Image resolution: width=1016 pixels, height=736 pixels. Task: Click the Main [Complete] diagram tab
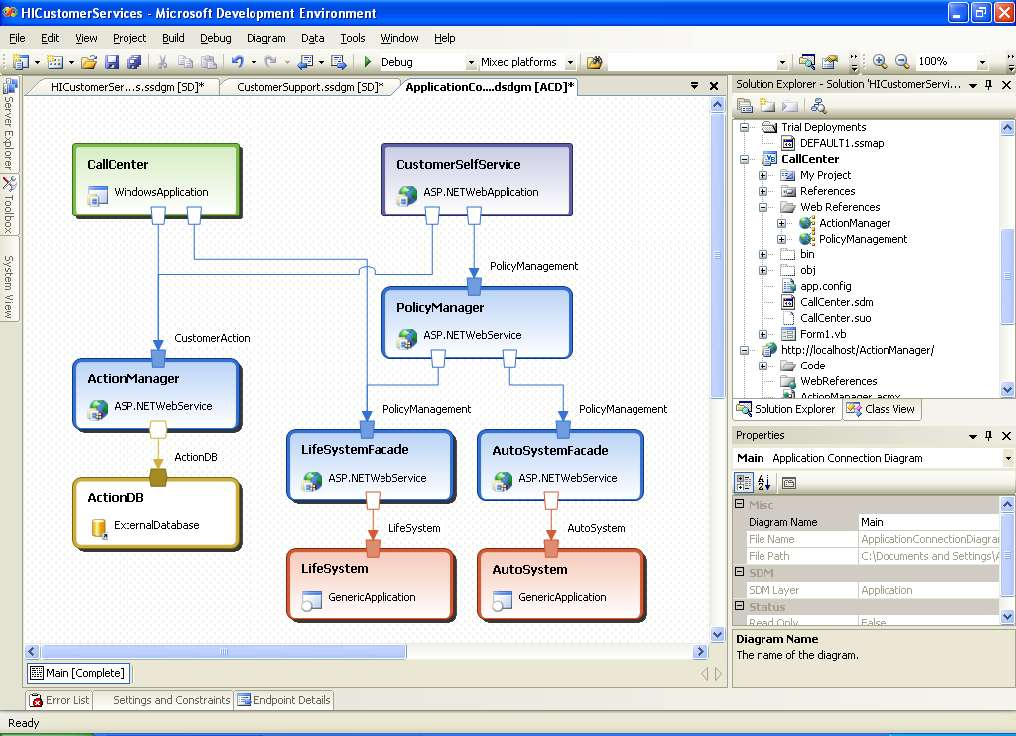(x=78, y=673)
